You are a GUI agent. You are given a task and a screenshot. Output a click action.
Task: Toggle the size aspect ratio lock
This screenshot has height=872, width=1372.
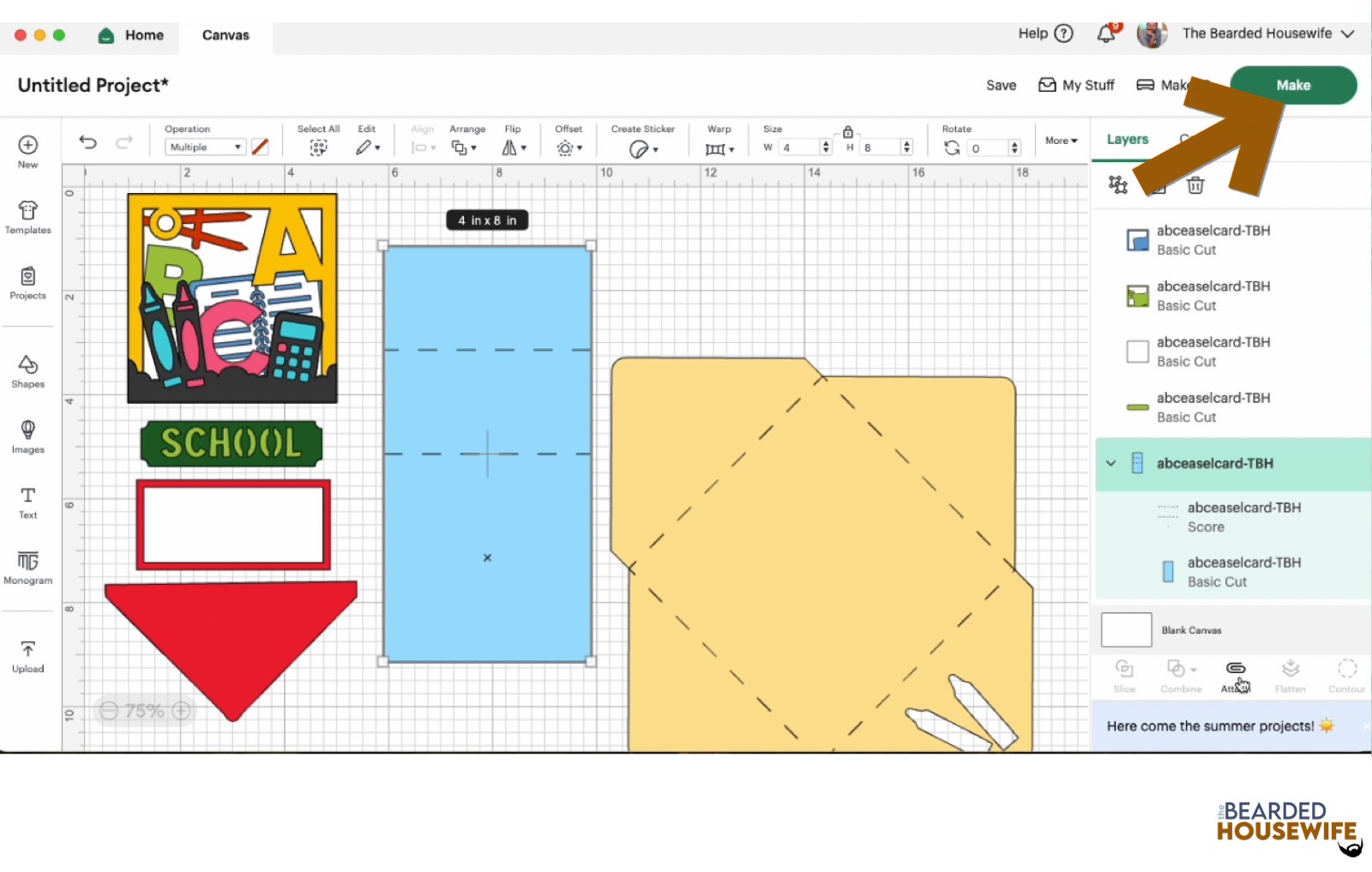click(x=847, y=131)
